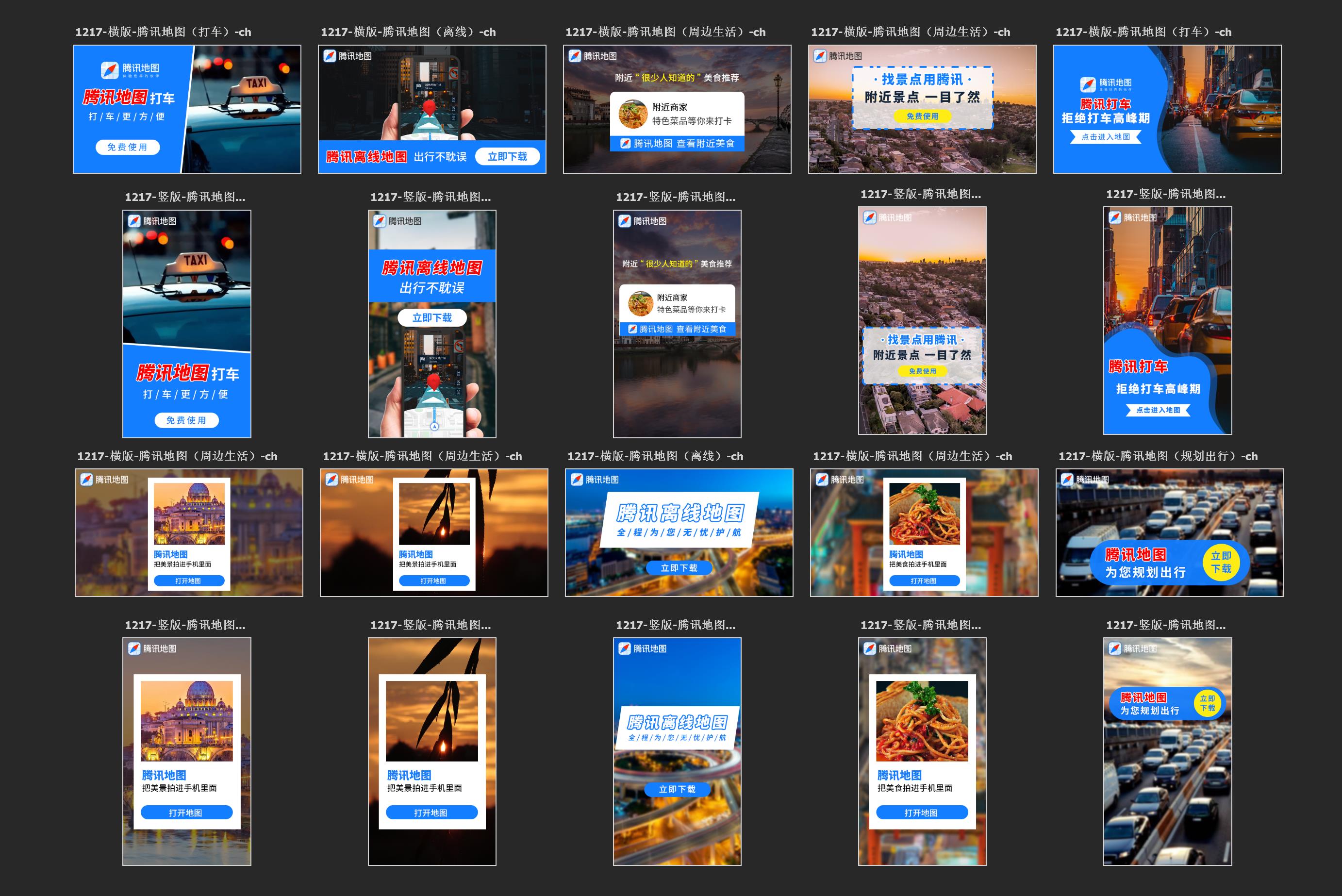Image resolution: width=1342 pixels, height=896 pixels.
Task: Select the 打车 title above TAXI-sign banner
Action: 163,32
